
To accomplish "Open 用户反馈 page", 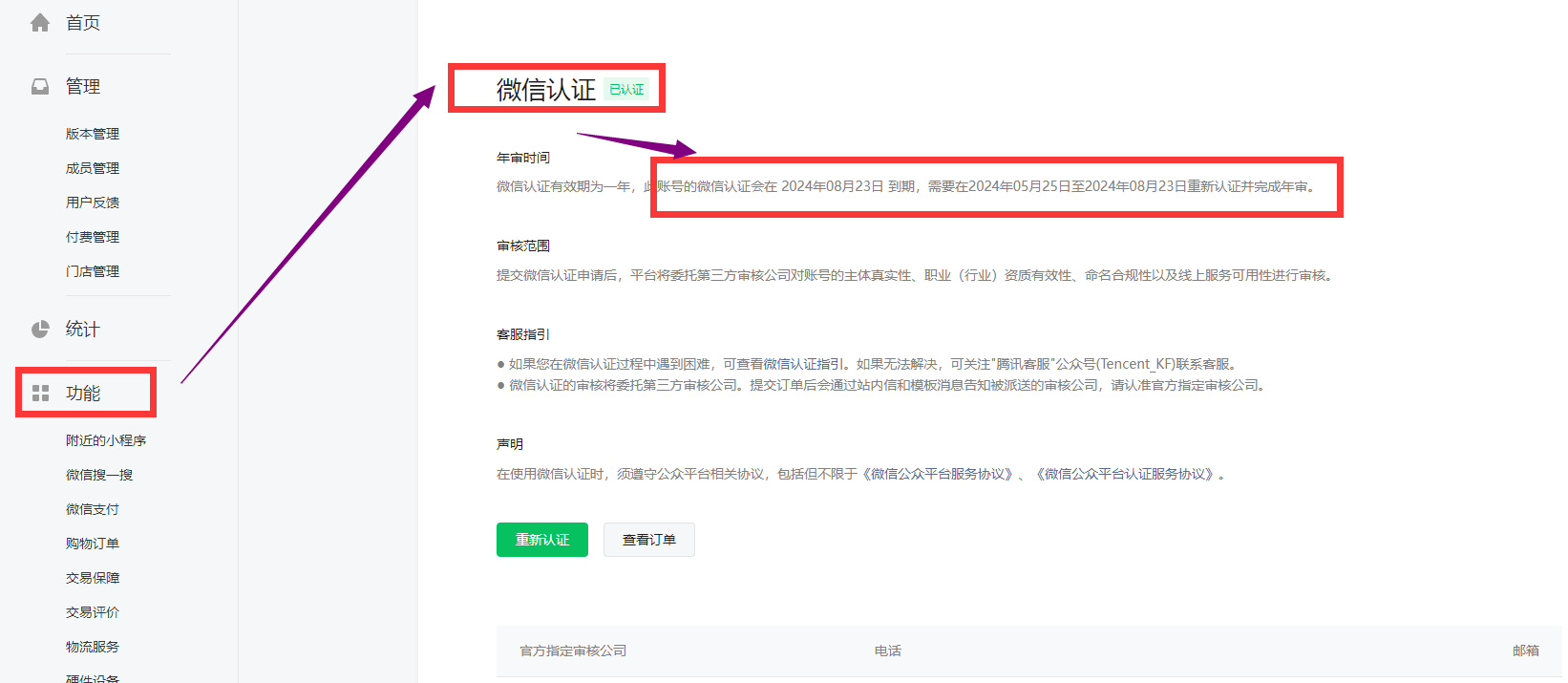I will tap(93, 203).
